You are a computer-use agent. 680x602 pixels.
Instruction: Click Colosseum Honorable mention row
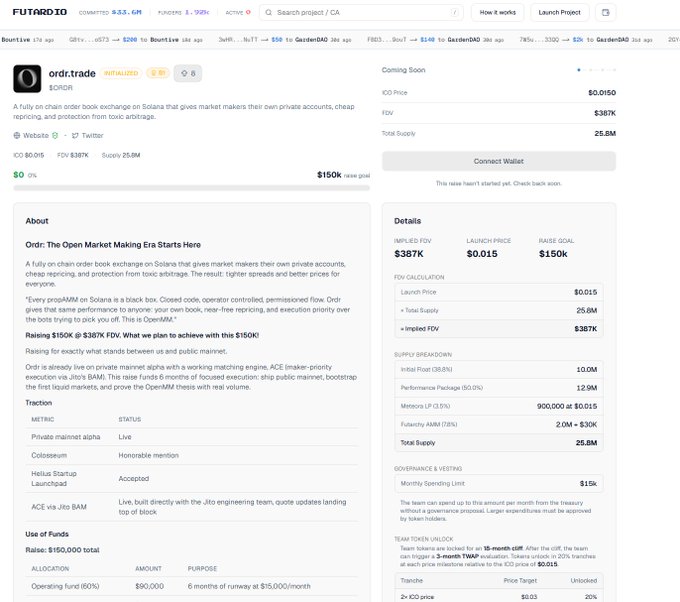[x=192, y=455]
